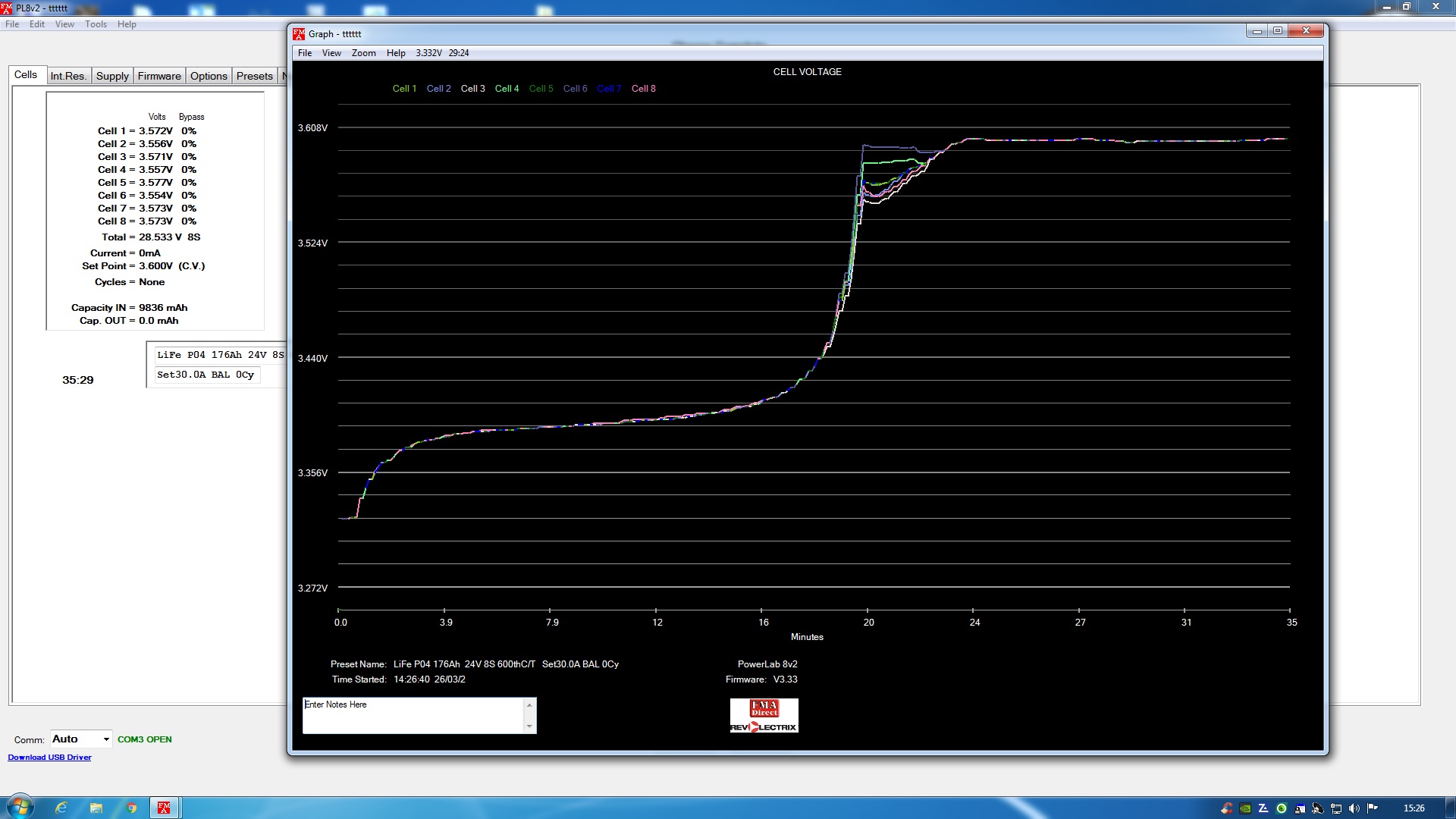Open the ZoneAlarm tray icon
This screenshot has height=819, width=1456.
[1263, 808]
